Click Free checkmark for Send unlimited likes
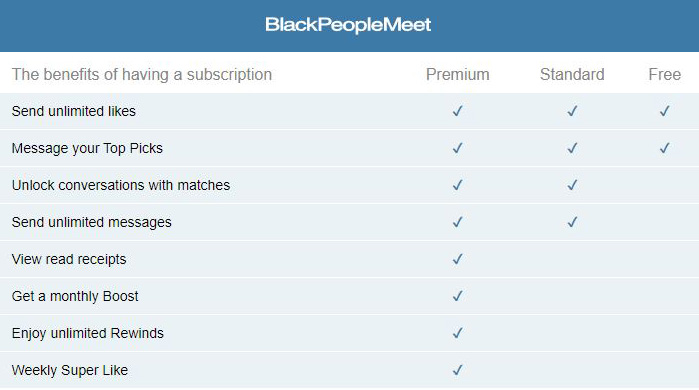This screenshot has width=699, height=390. 665,111
